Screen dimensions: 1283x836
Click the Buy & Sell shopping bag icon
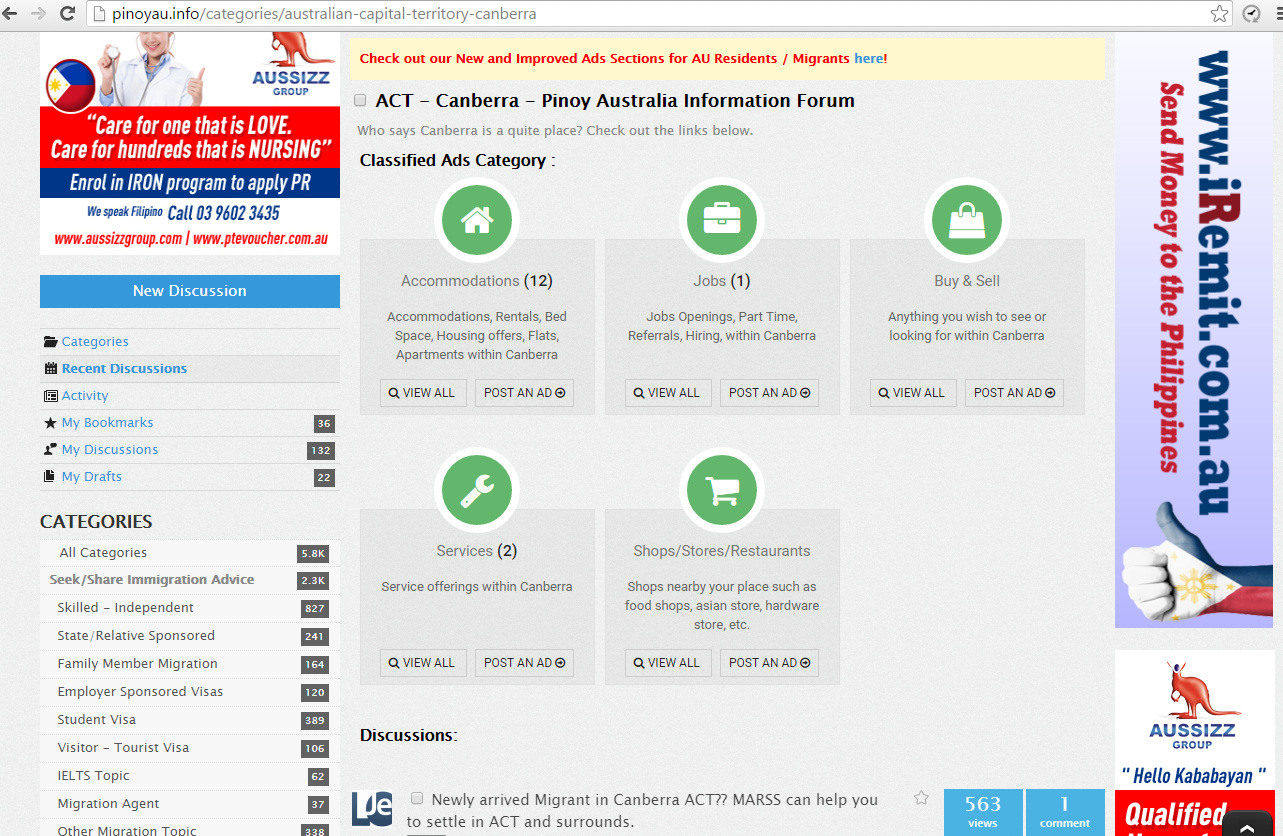(966, 220)
